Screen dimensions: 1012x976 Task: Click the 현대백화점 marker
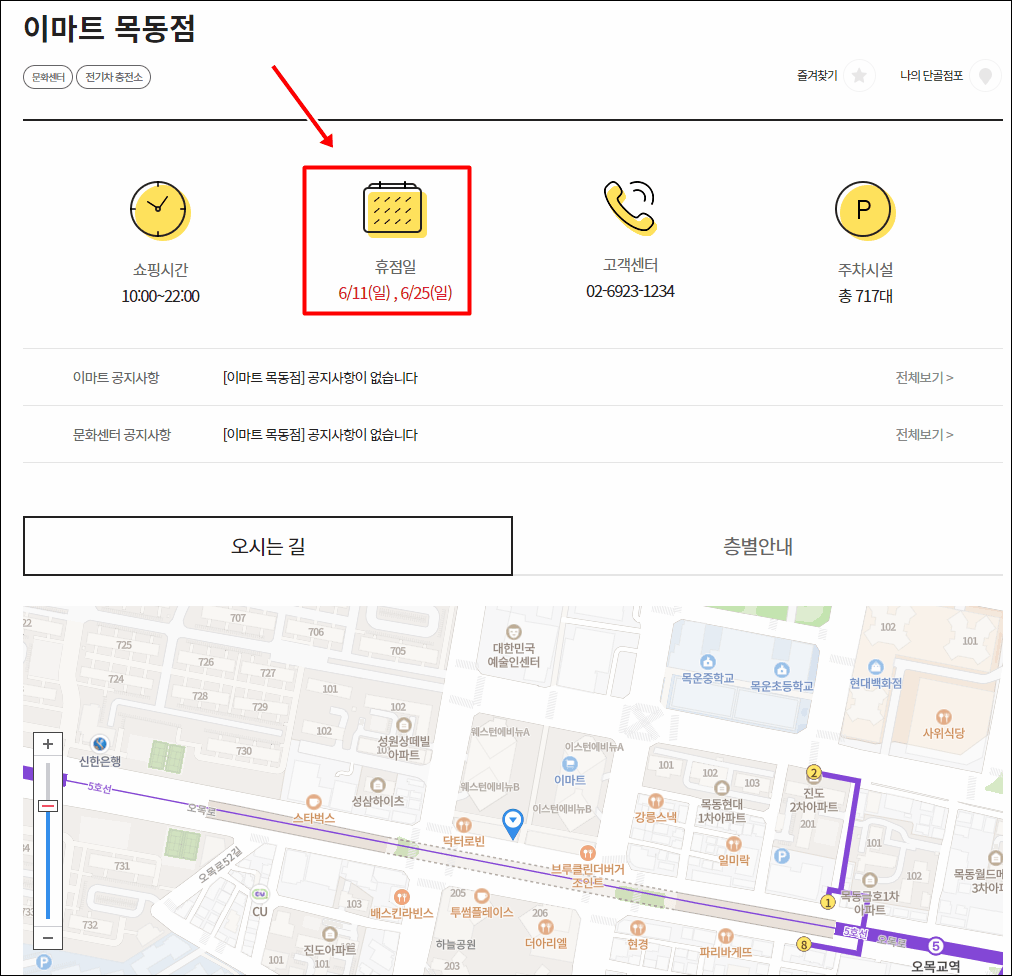point(876,667)
